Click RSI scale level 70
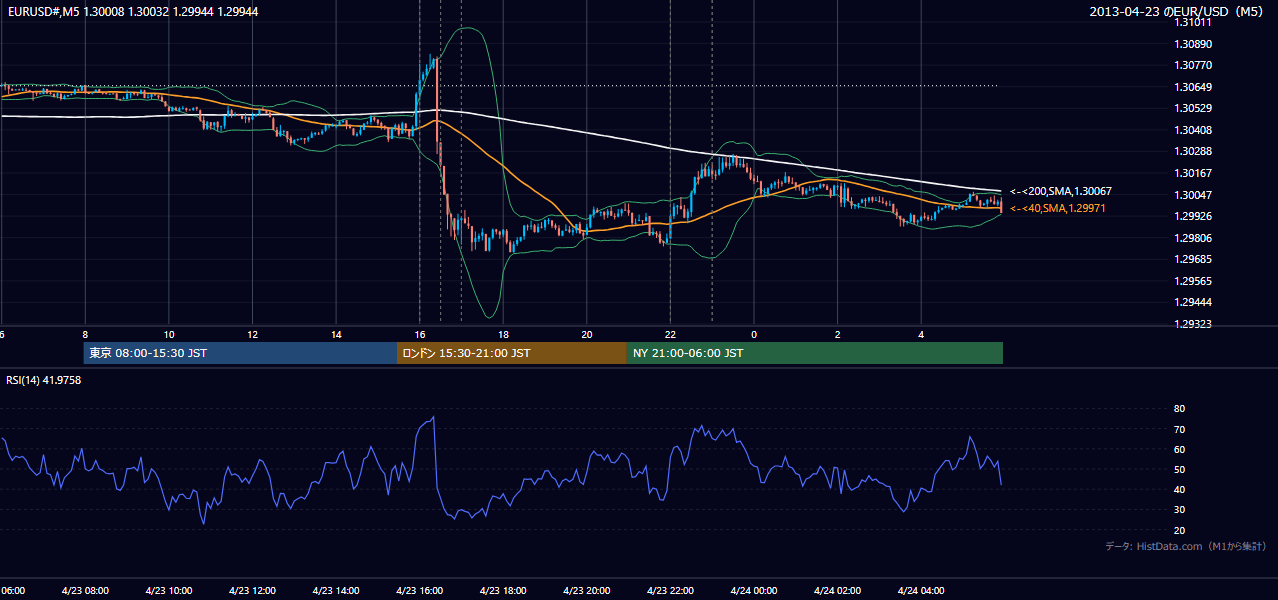Viewport: 1278px width, 600px height. pos(1180,429)
